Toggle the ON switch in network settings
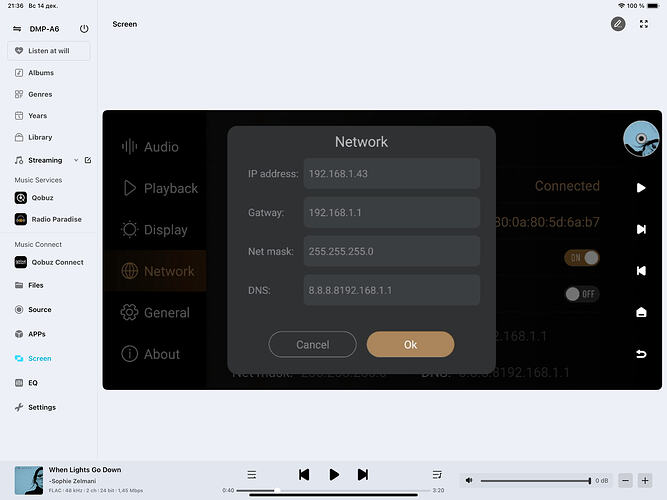The width and height of the screenshot is (667, 500). click(x=583, y=258)
